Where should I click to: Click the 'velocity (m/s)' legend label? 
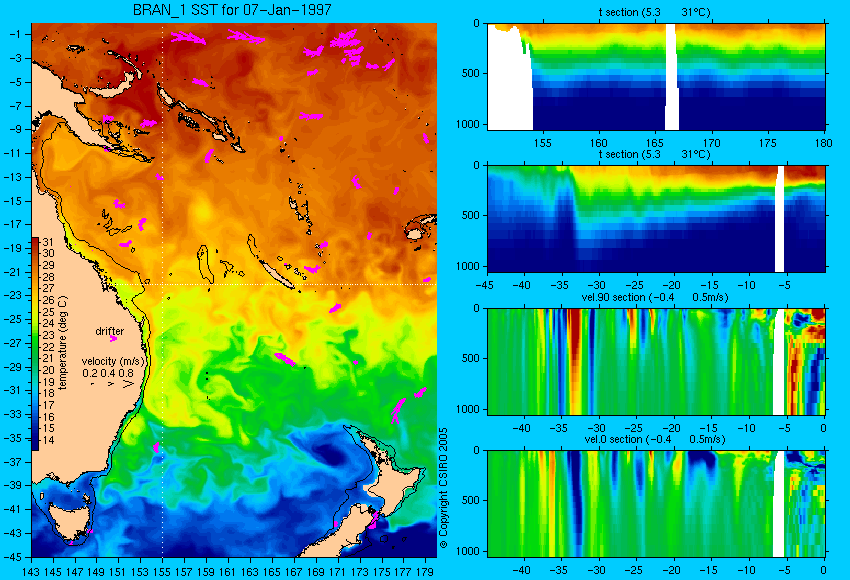(113, 361)
